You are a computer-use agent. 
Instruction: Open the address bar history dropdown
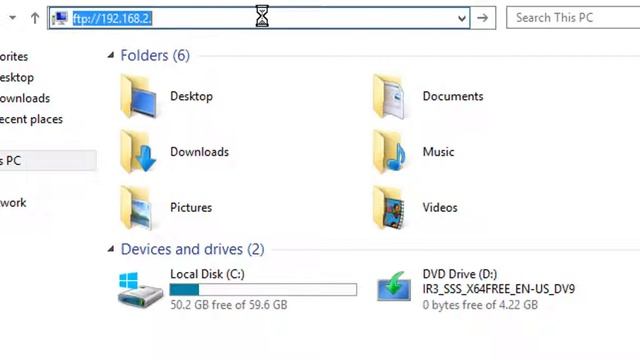pos(462,18)
